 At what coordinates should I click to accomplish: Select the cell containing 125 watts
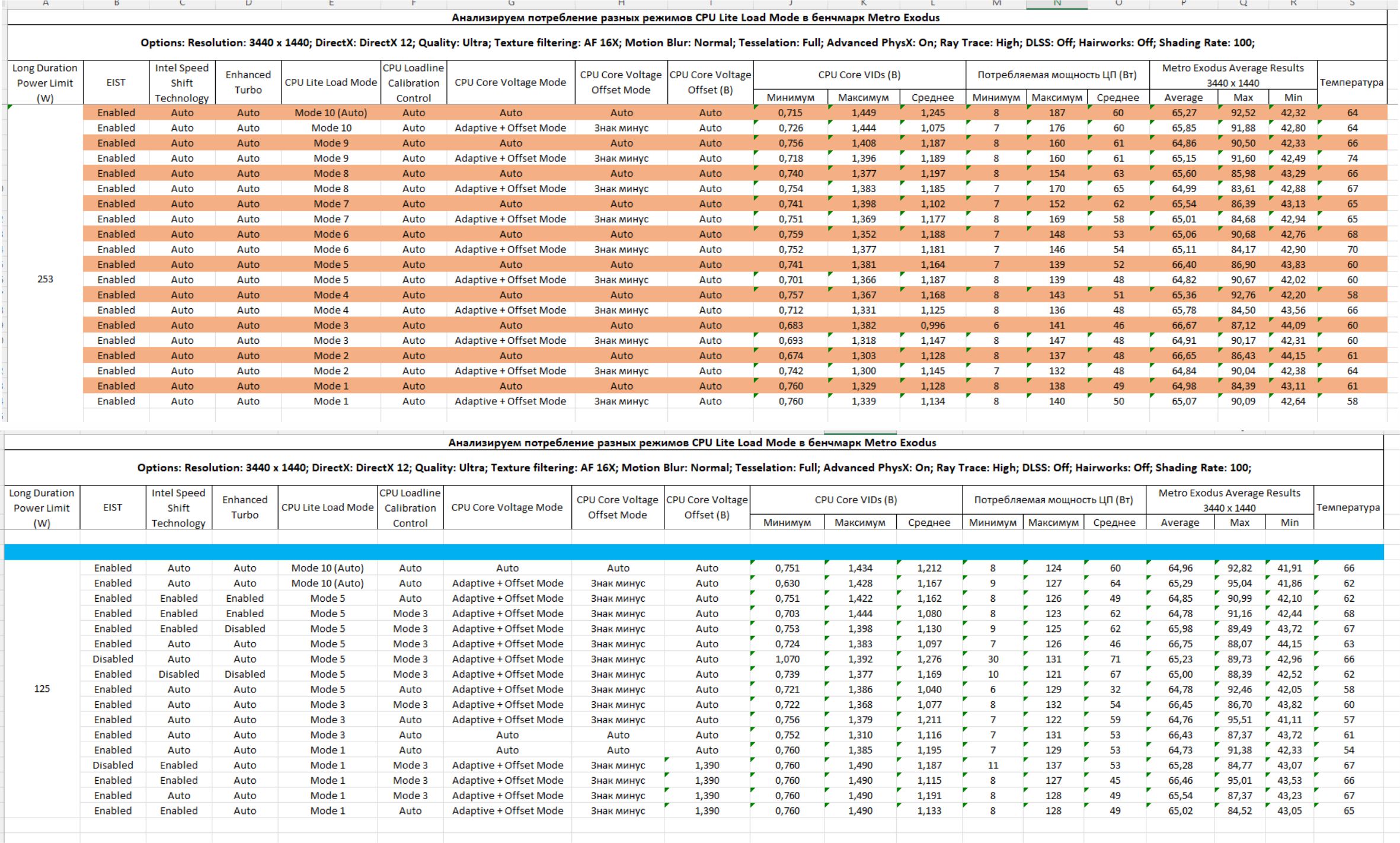click(41, 688)
